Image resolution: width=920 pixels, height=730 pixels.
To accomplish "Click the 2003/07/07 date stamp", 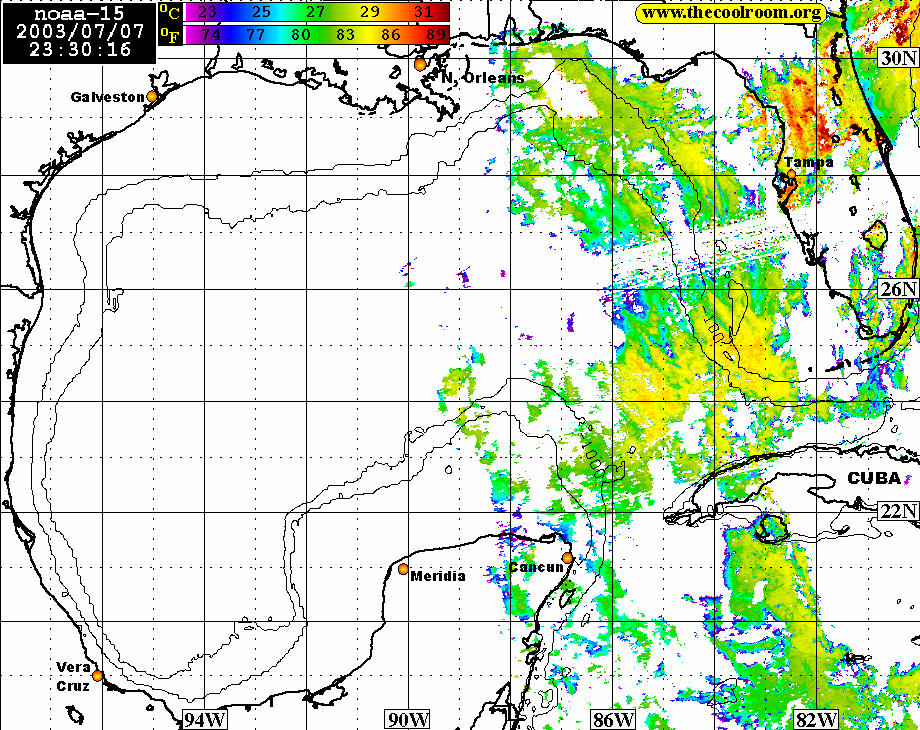I will point(80,31).
